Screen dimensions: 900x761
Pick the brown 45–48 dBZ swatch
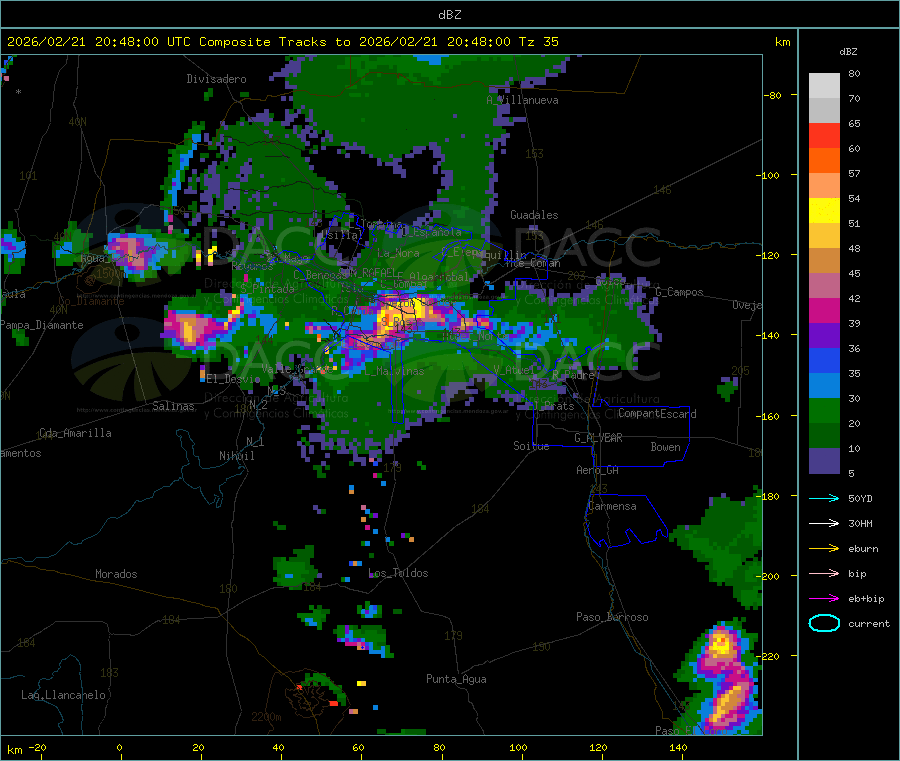pyautogui.click(x=824, y=261)
